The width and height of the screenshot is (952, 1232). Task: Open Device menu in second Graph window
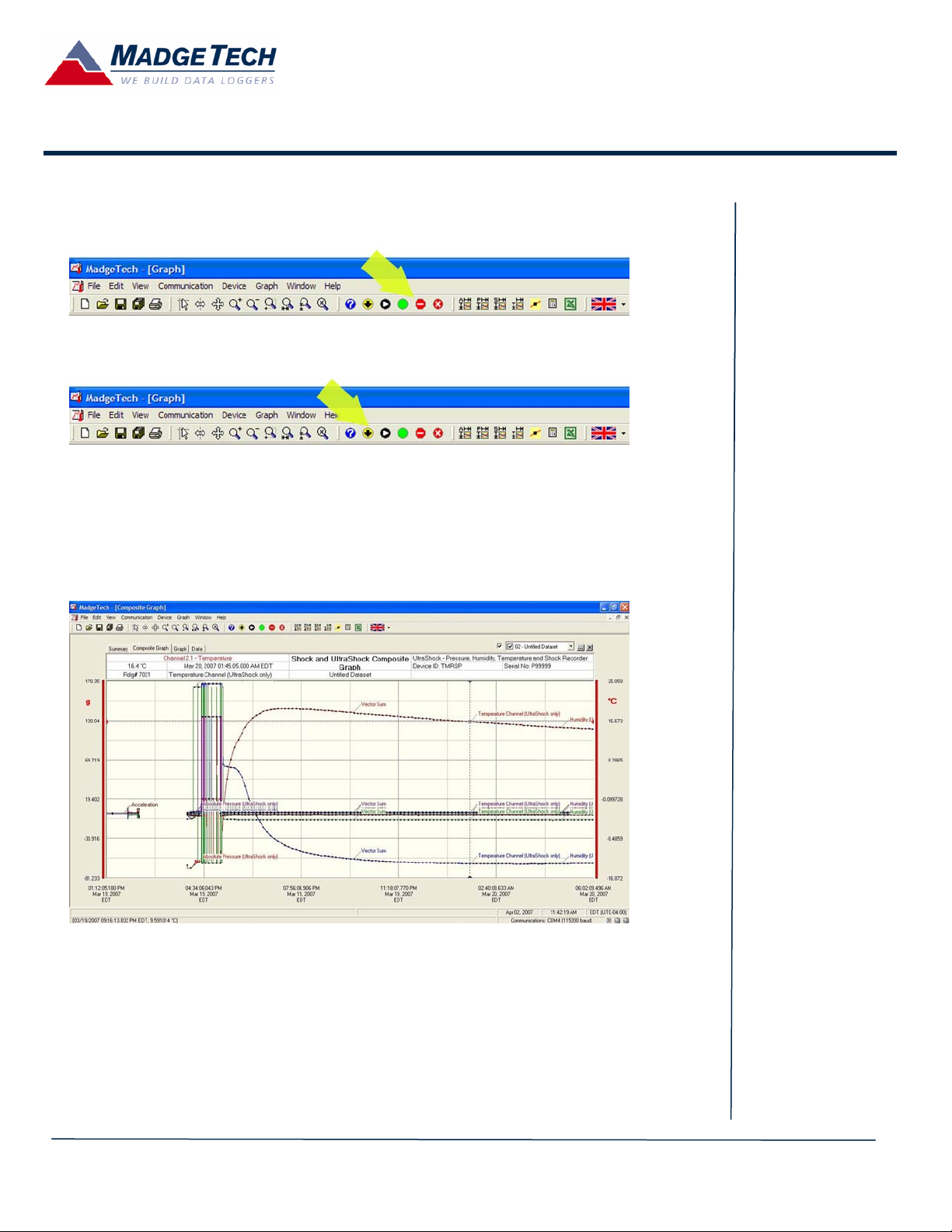tap(234, 415)
